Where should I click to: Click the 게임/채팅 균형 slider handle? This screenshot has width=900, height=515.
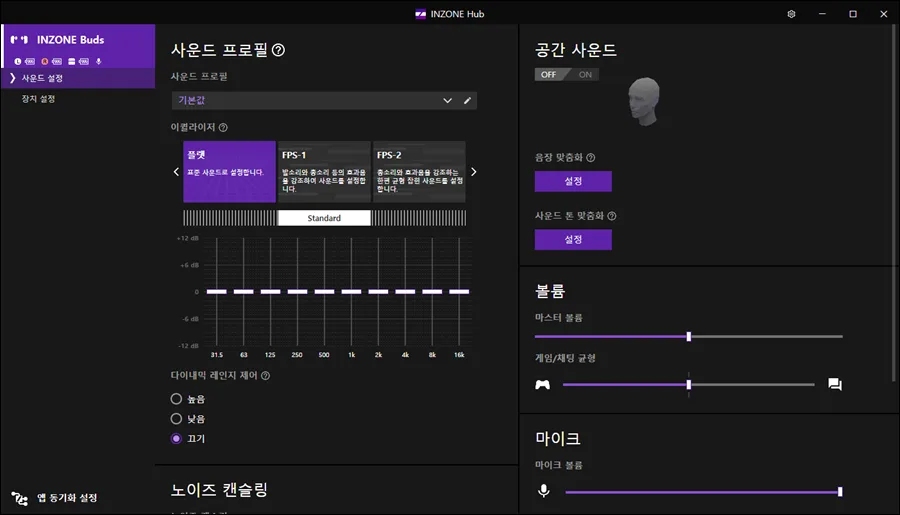[689, 385]
